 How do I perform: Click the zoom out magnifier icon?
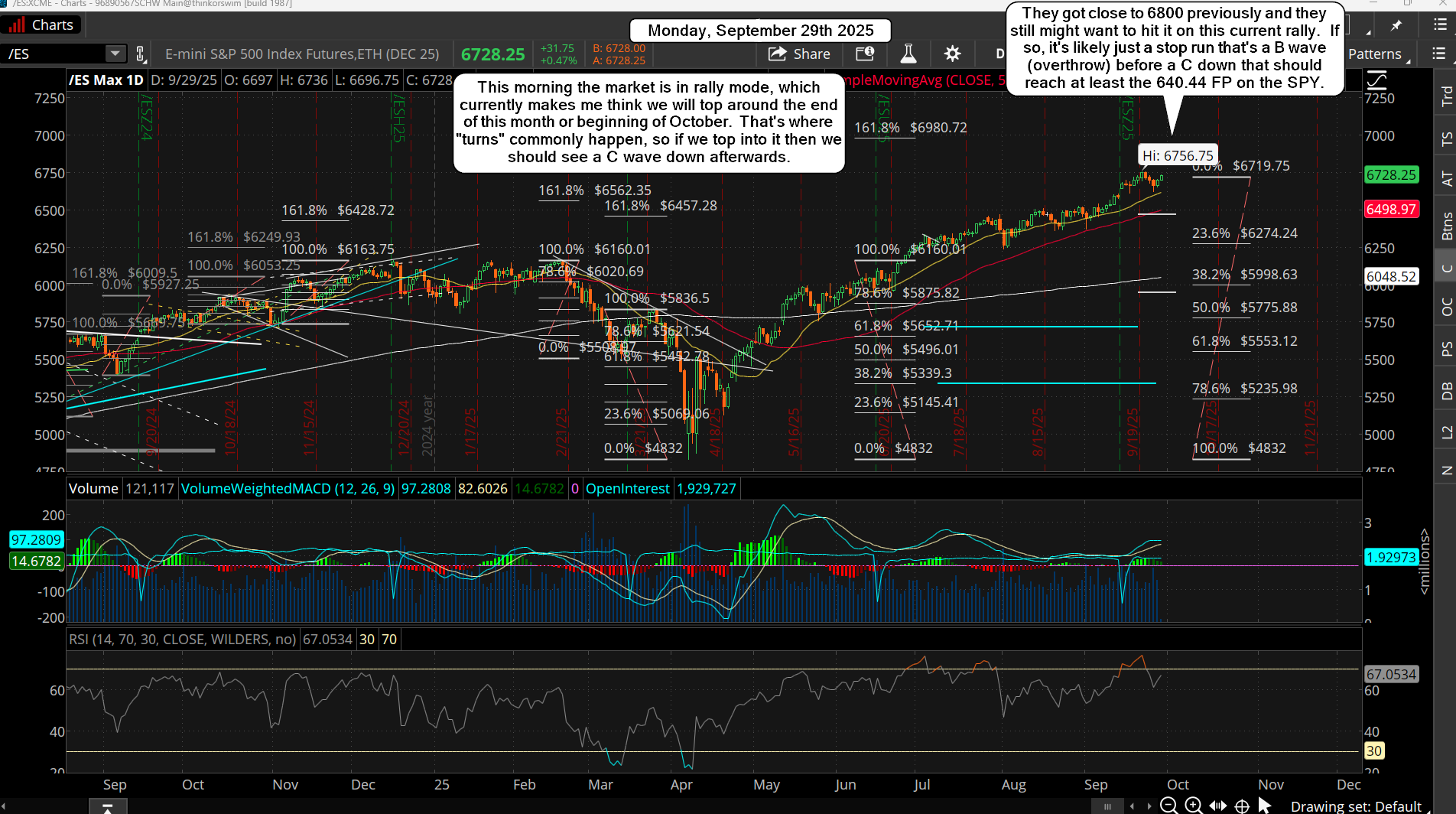pyautogui.click(x=1168, y=806)
